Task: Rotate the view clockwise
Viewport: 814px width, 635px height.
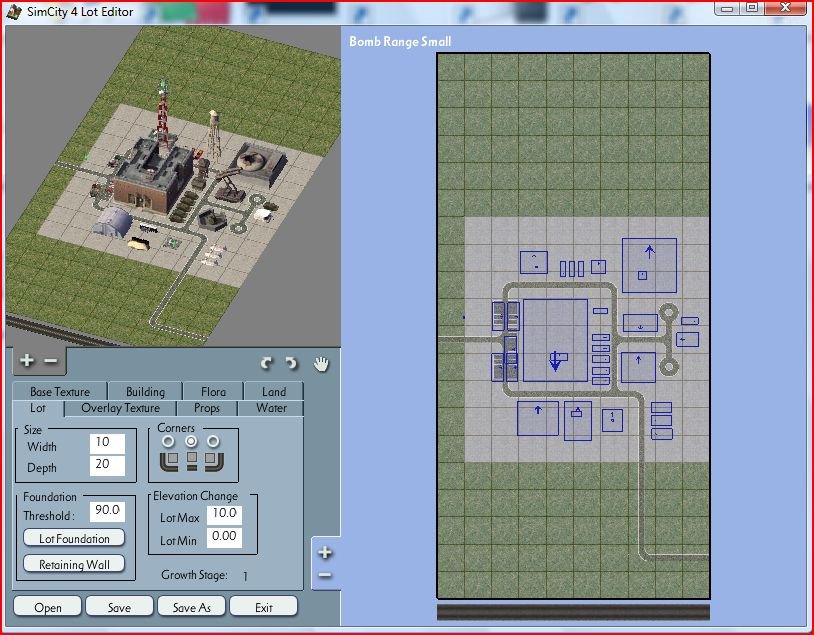Action: click(291, 363)
